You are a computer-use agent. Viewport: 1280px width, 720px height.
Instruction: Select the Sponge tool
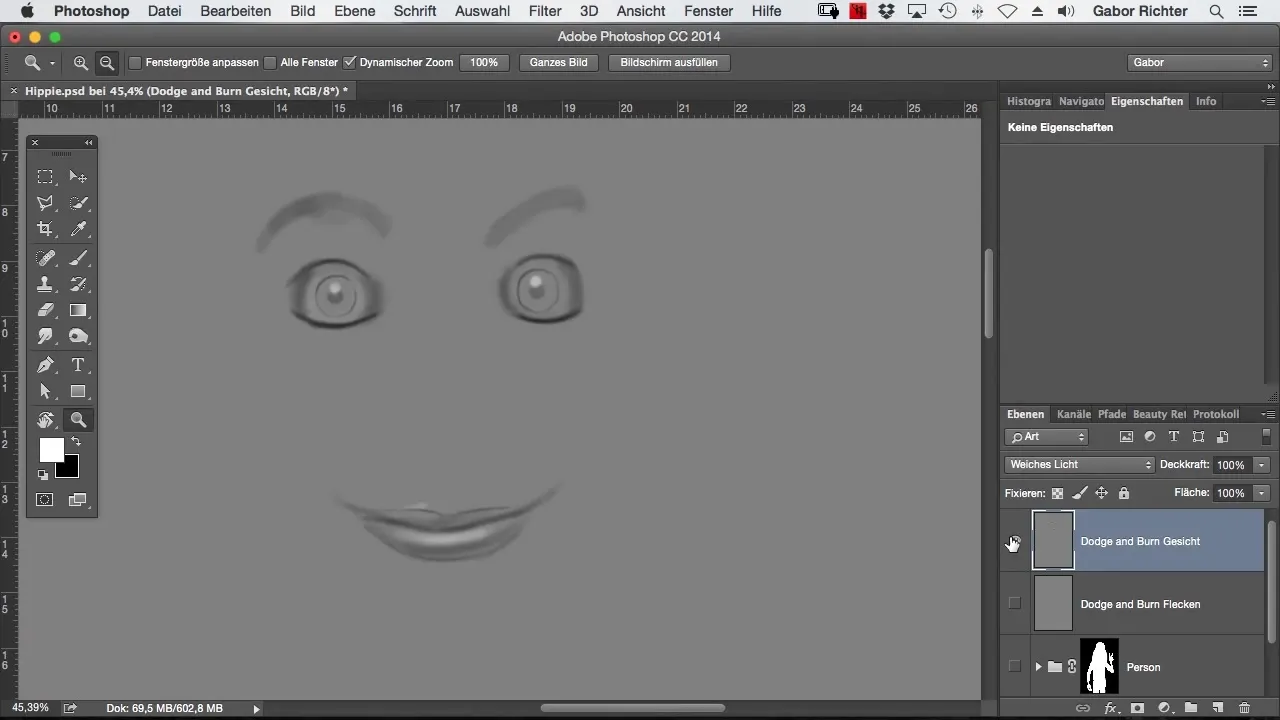(78, 336)
